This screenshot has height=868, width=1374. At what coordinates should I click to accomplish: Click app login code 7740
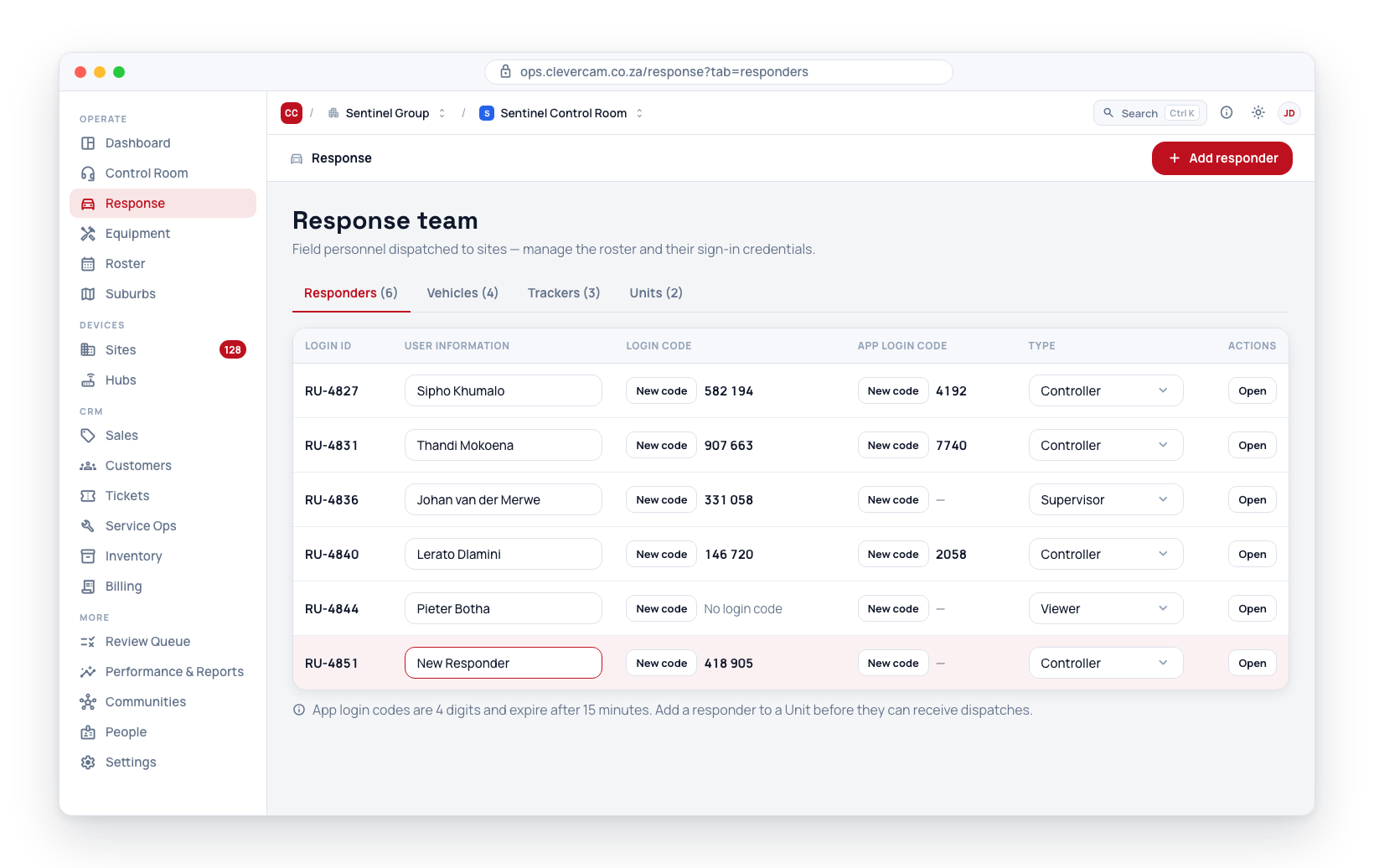pos(951,446)
